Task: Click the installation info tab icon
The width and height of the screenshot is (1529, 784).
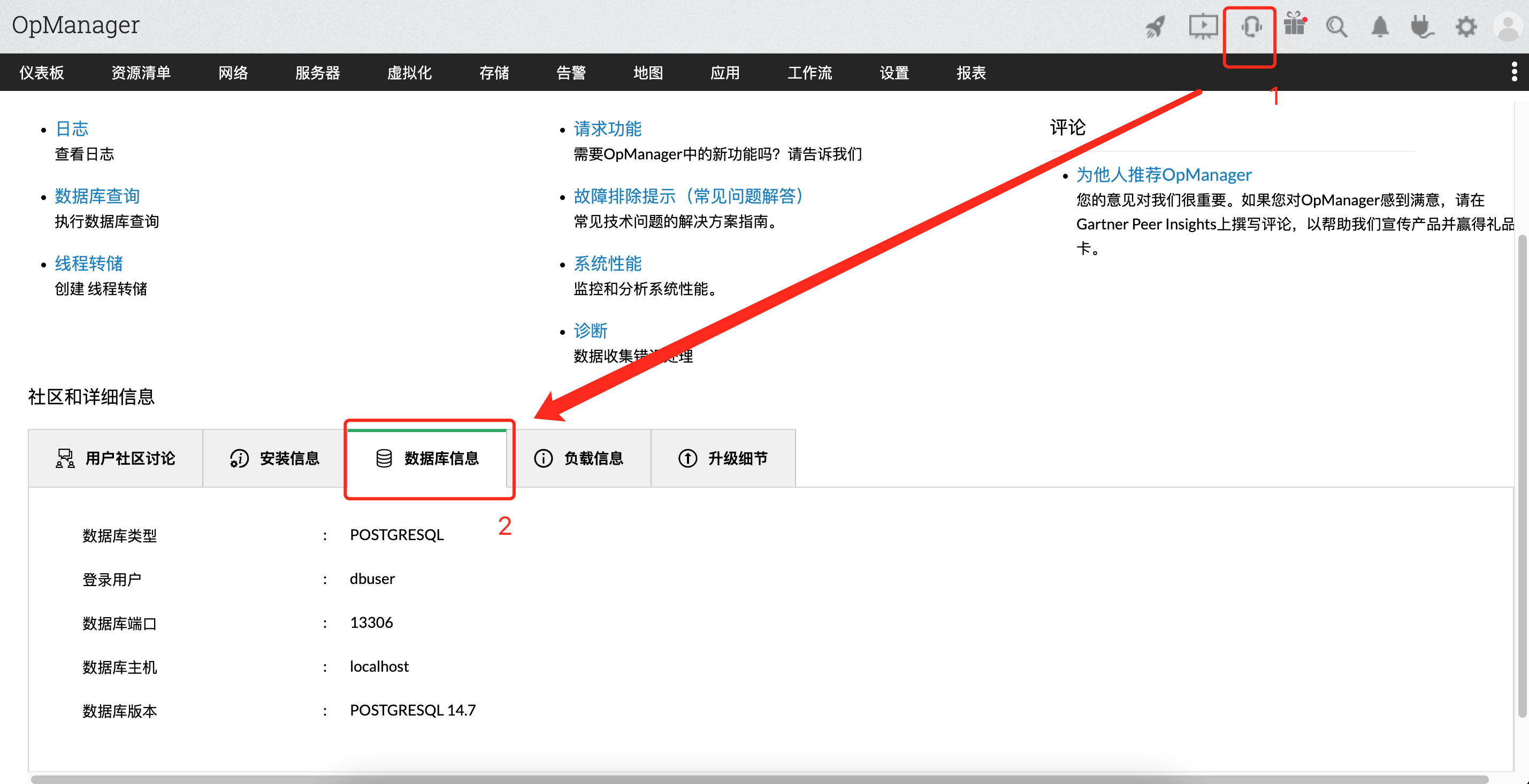Action: 239,458
